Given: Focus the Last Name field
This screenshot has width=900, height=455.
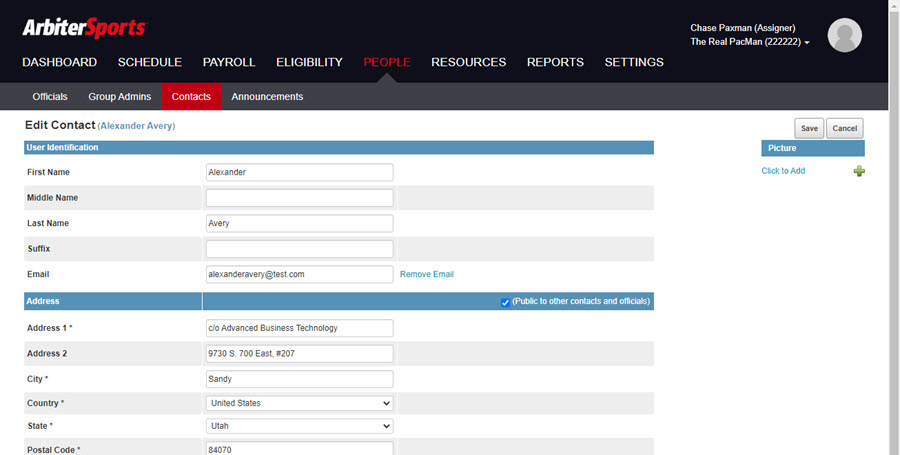Looking at the screenshot, I should (x=300, y=223).
